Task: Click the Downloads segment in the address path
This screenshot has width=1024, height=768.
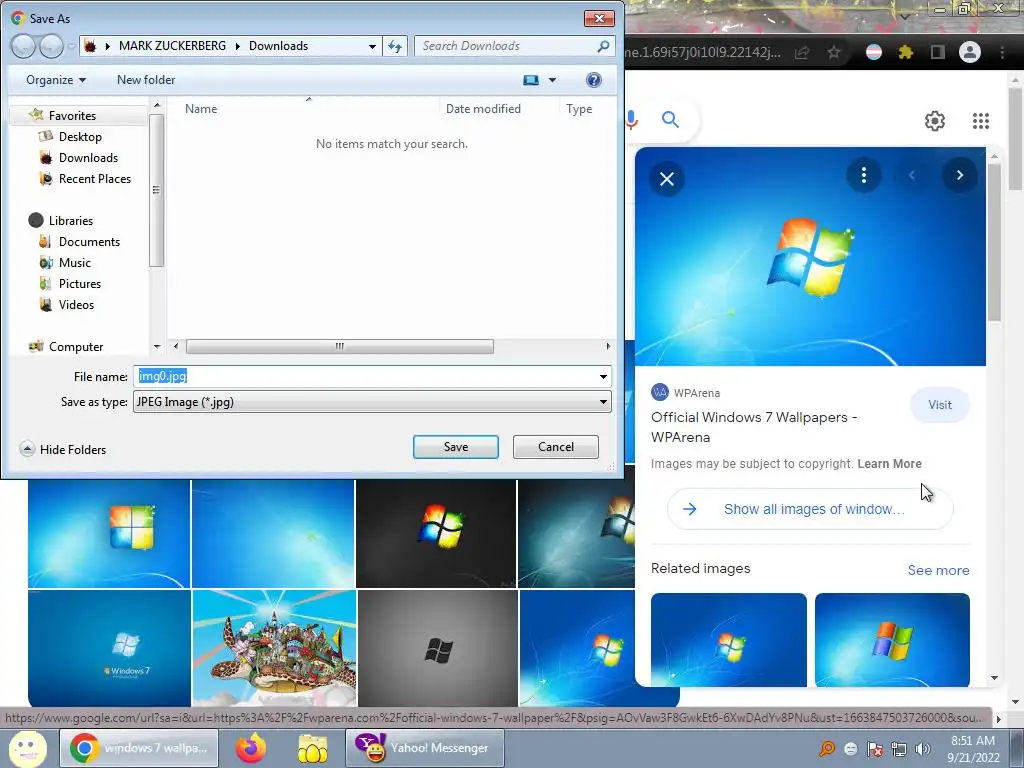Action: pyautogui.click(x=278, y=46)
